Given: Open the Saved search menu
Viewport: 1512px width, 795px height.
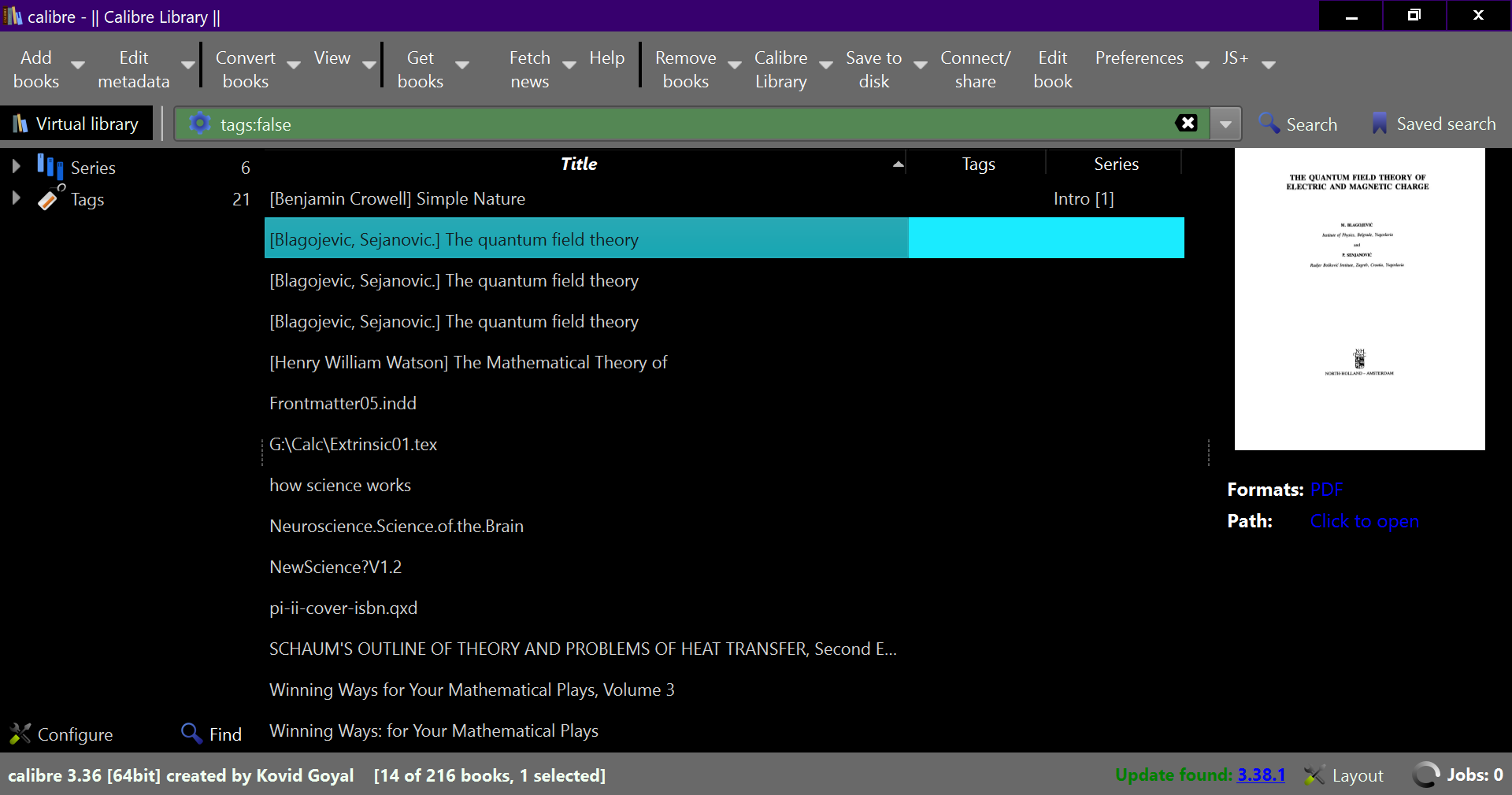Looking at the screenshot, I should pos(1433,124).
